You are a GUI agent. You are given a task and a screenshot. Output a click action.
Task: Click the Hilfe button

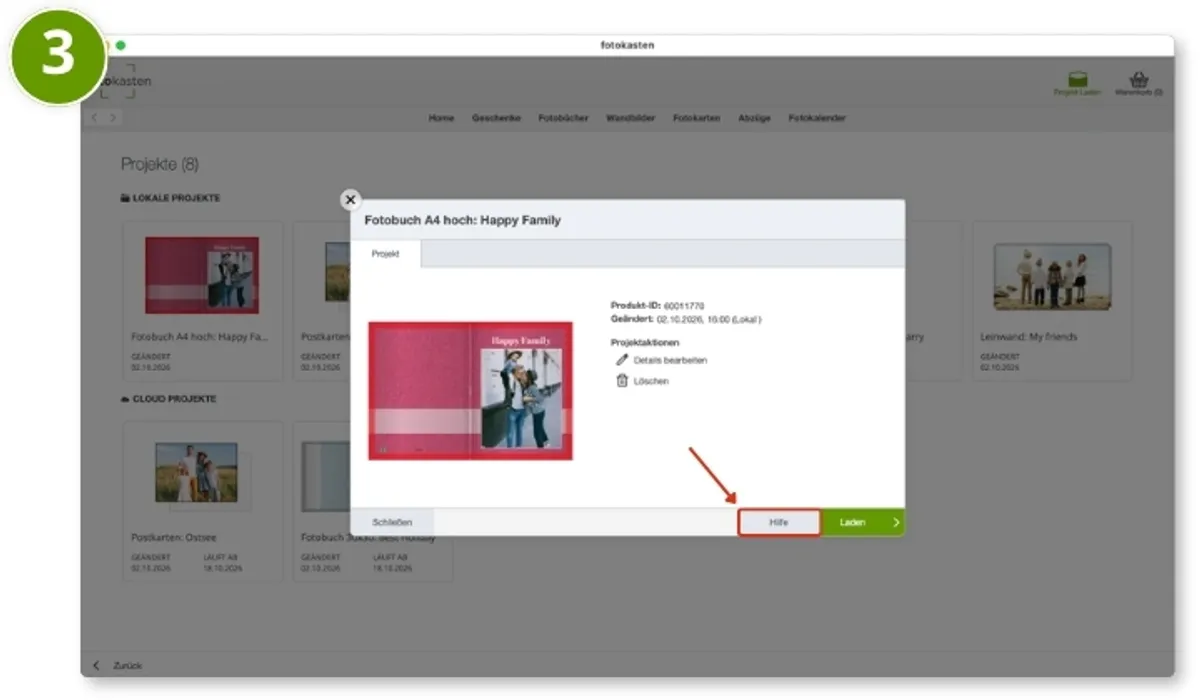[779, 523]
